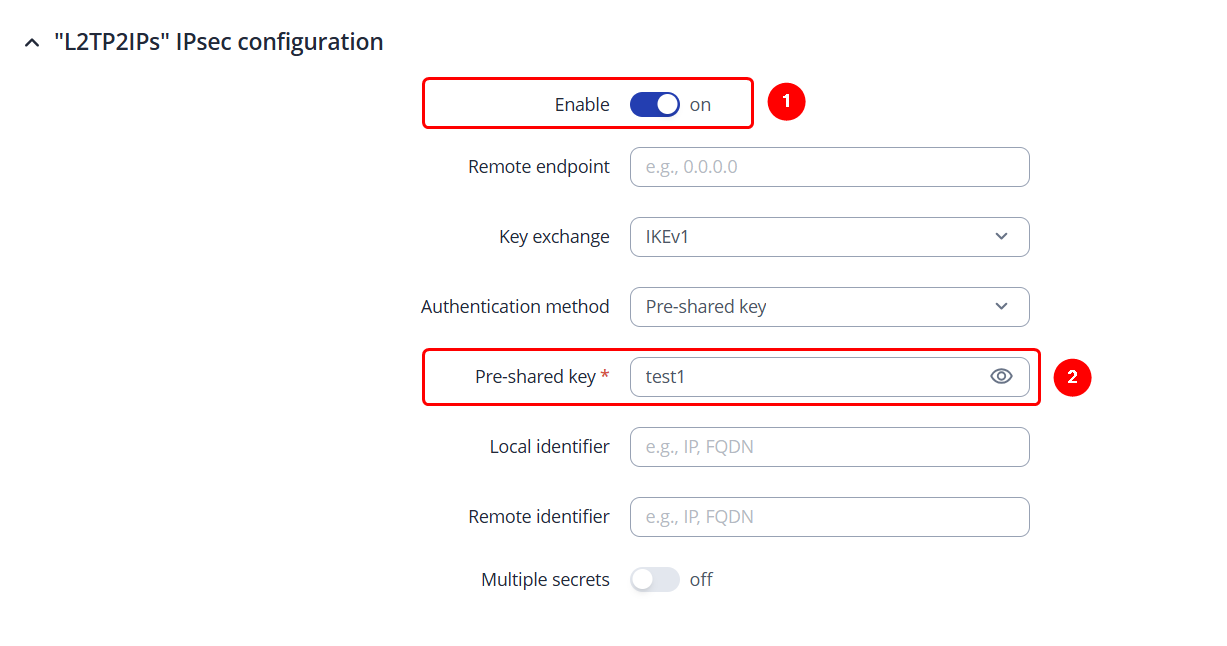Click the Multiple secrets label
Image resolution: width=1227 pixels, height=646 pixels.
point(545,580)
